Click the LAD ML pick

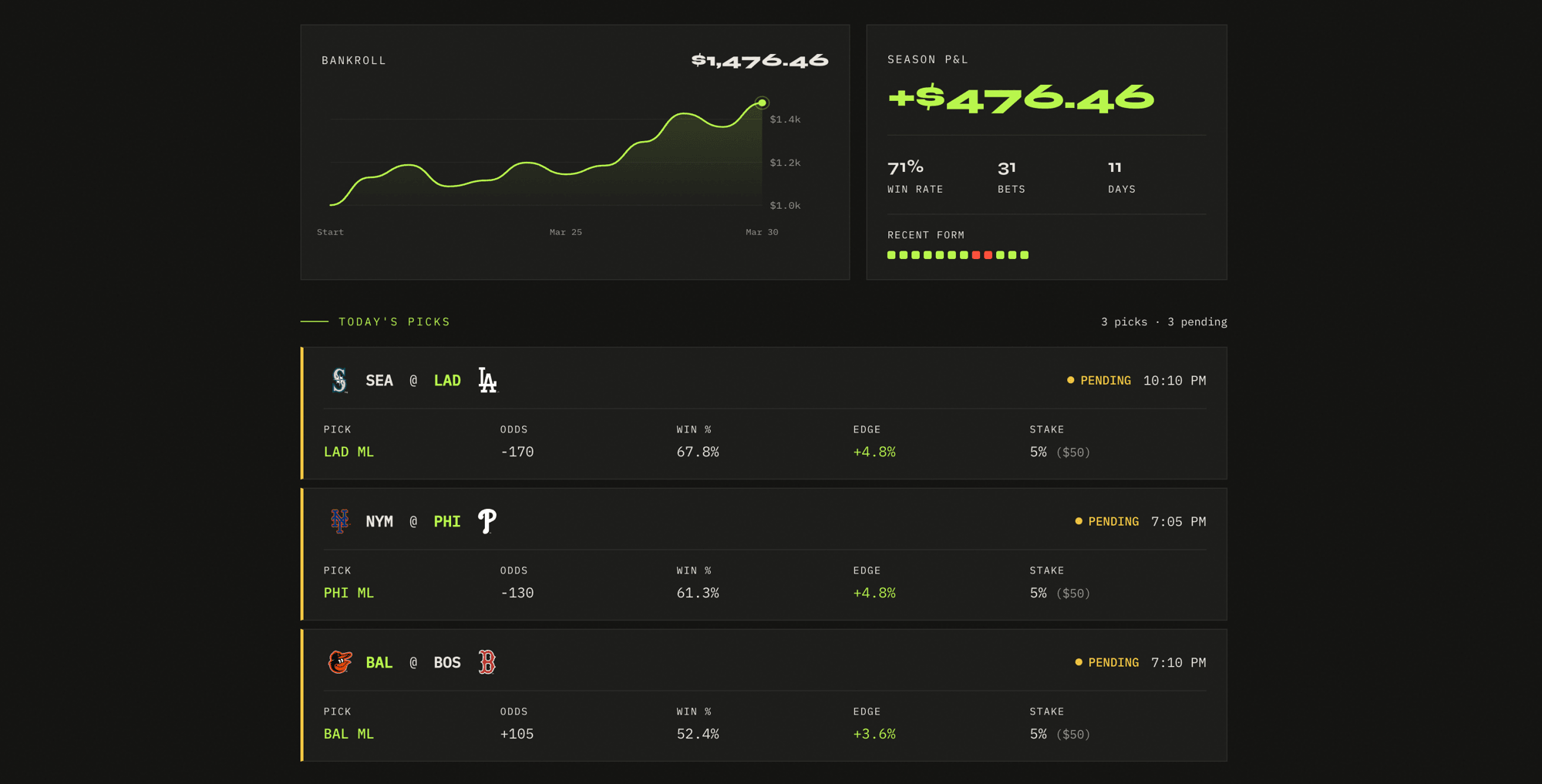click(x=348, y=452)
